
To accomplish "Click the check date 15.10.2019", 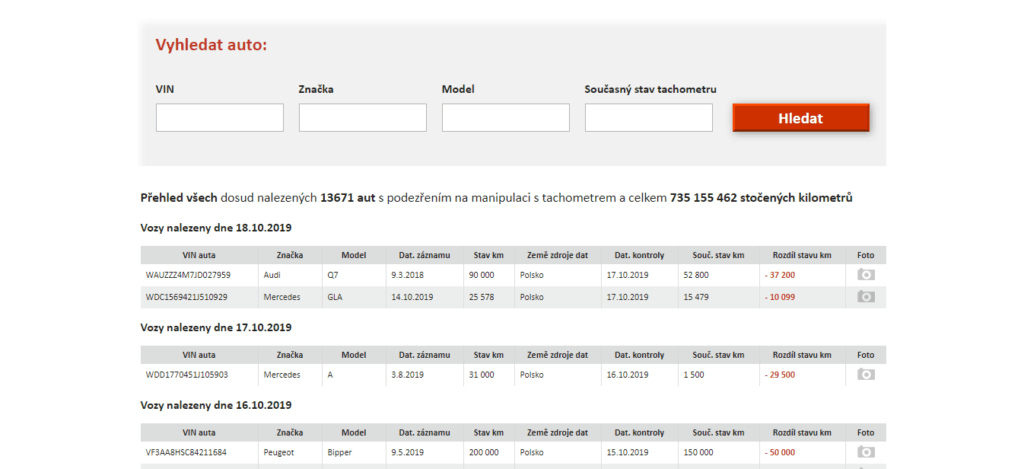I will point(628,452).
